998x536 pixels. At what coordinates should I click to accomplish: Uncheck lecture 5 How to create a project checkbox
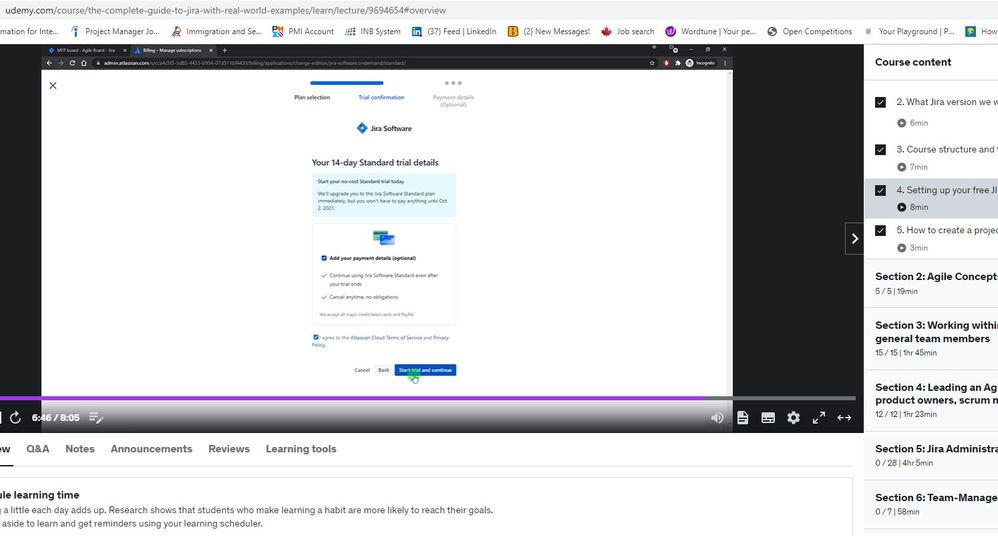(x=880, y=230)
